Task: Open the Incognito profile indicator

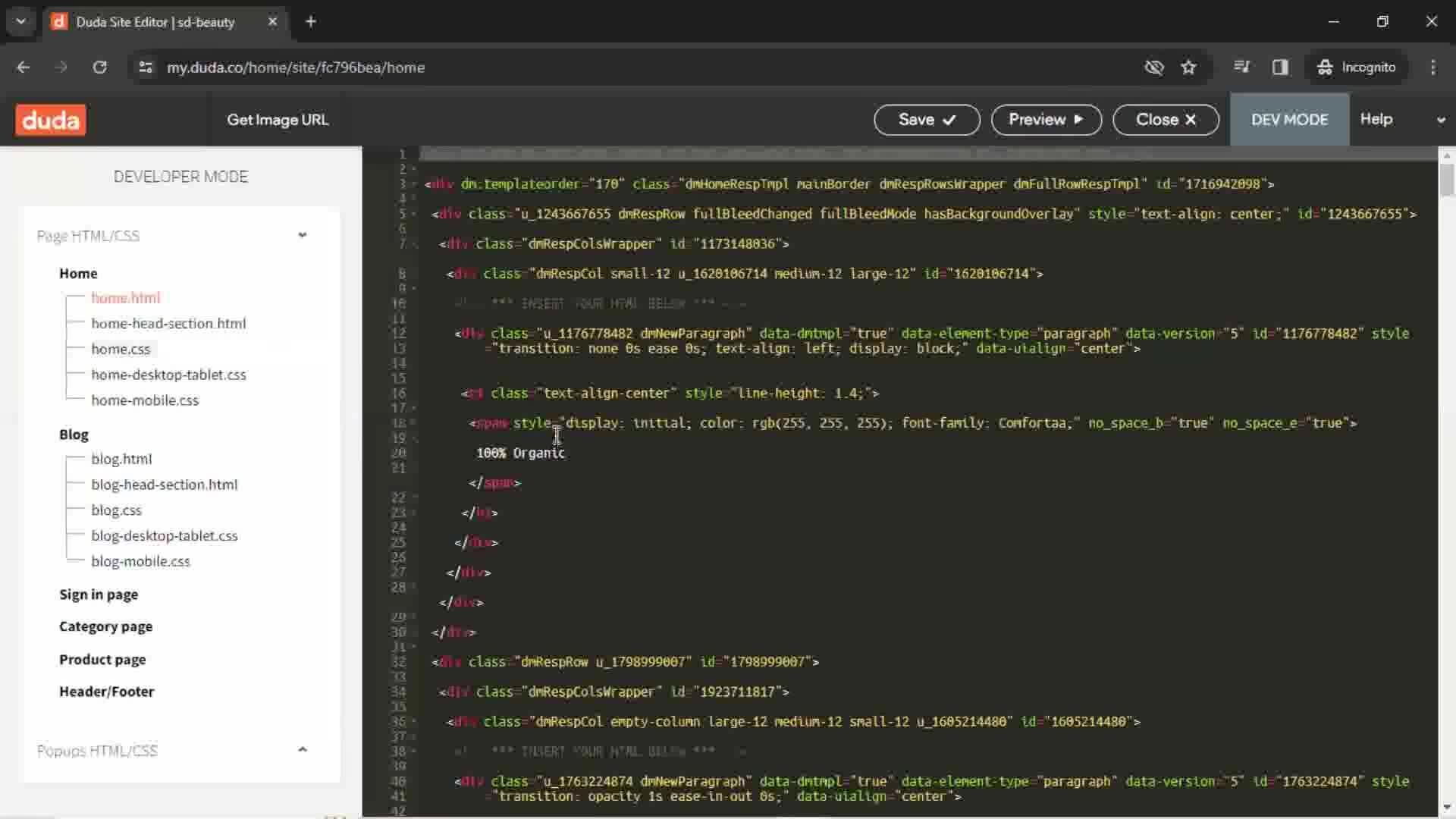Action: coord(1356,67)
